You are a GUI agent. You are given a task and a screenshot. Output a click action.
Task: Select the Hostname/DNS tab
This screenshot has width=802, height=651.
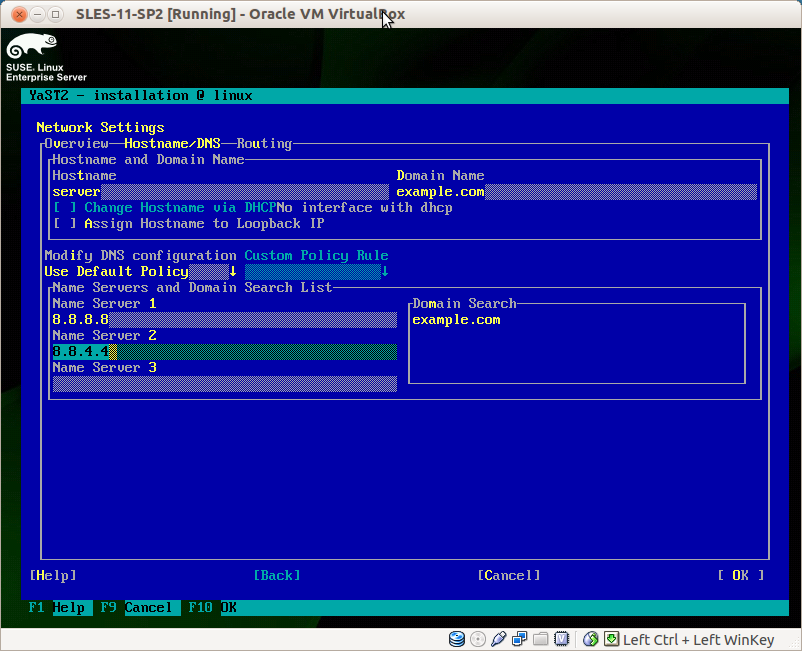click(x=172, y=143)
